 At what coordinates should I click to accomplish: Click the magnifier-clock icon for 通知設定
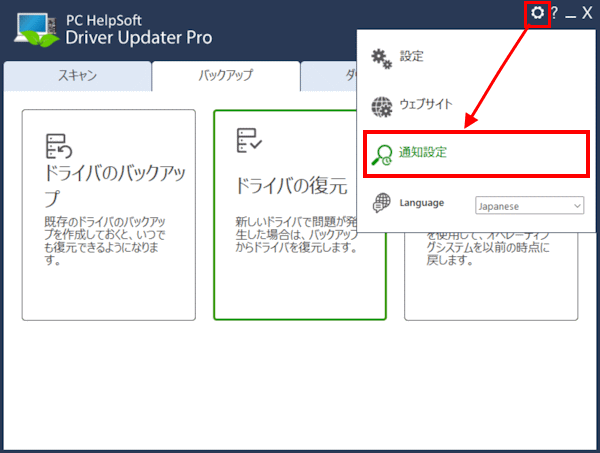tap(382, 155)
